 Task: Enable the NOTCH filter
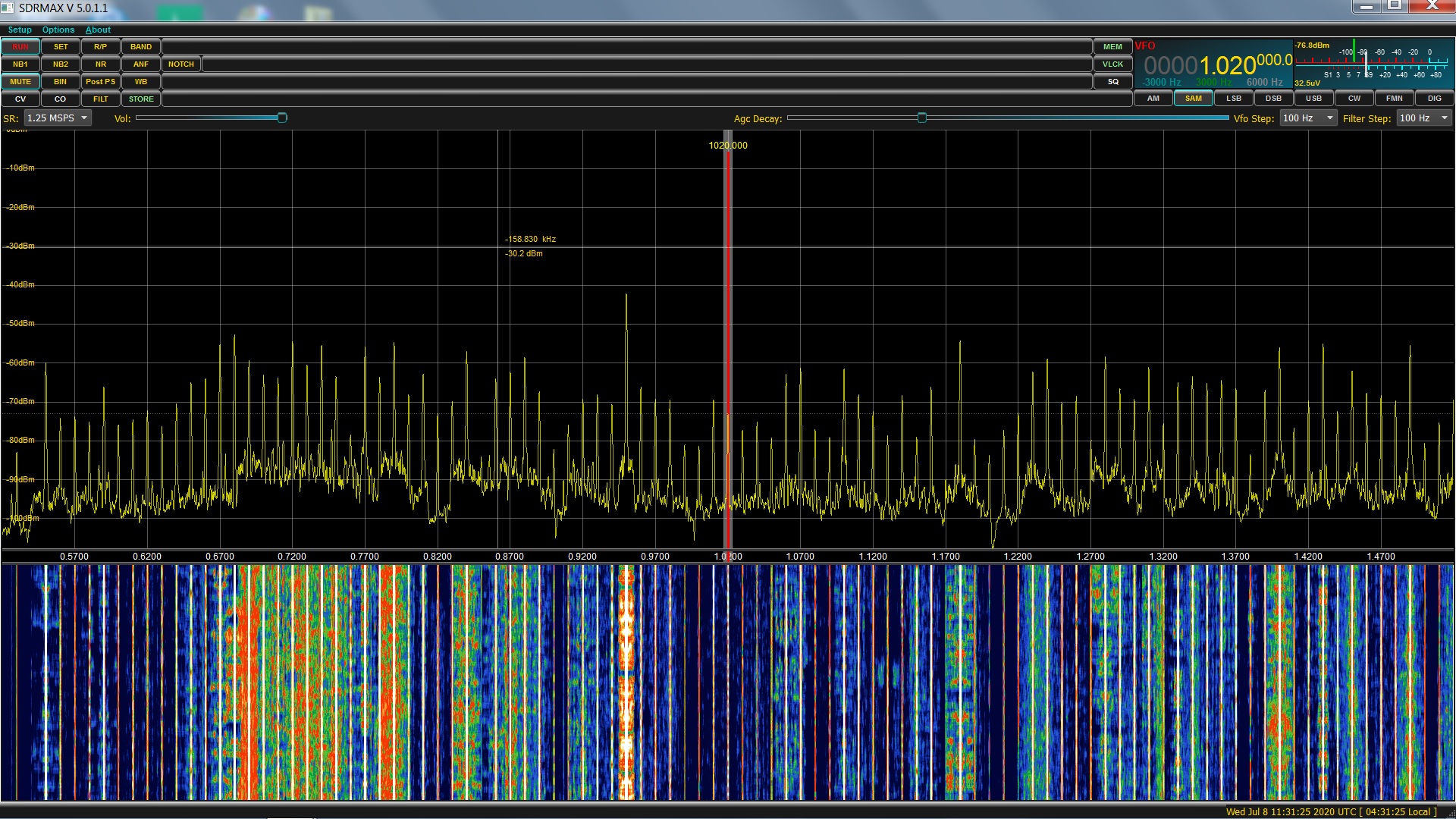click(x=181, y=64)
